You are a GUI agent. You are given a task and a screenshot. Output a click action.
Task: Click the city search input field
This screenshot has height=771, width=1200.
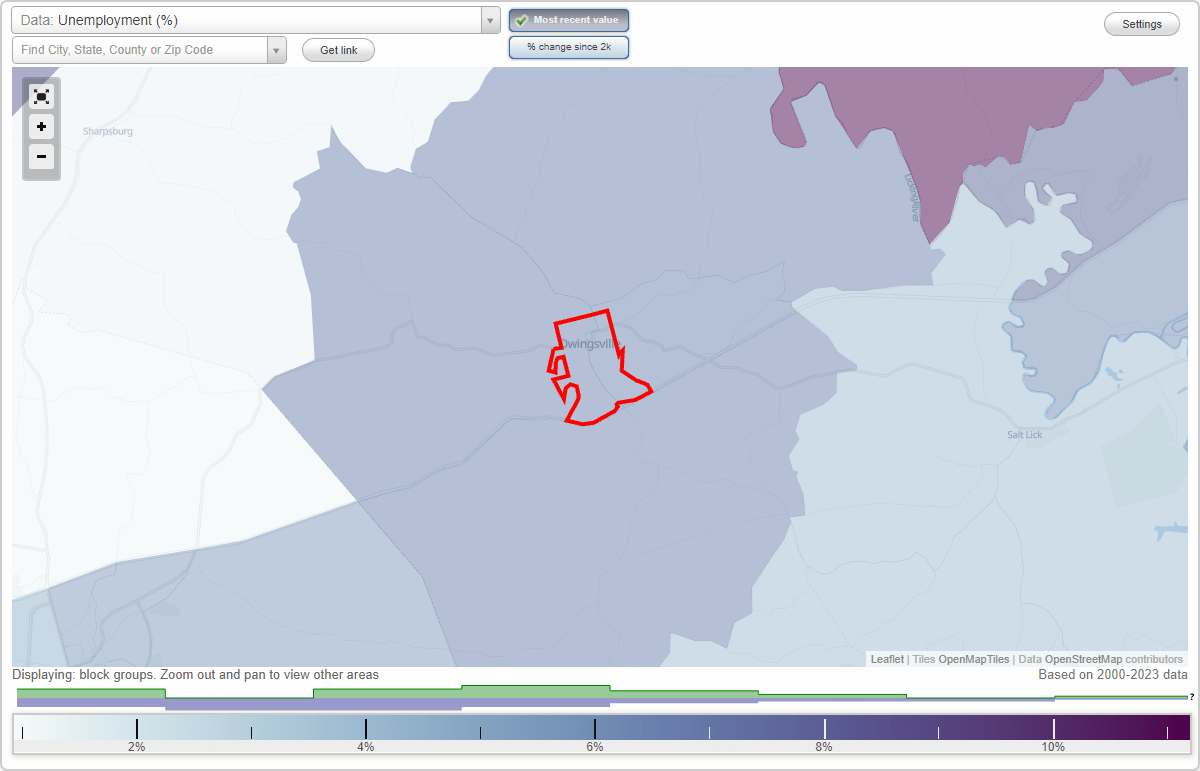(140, 49)
